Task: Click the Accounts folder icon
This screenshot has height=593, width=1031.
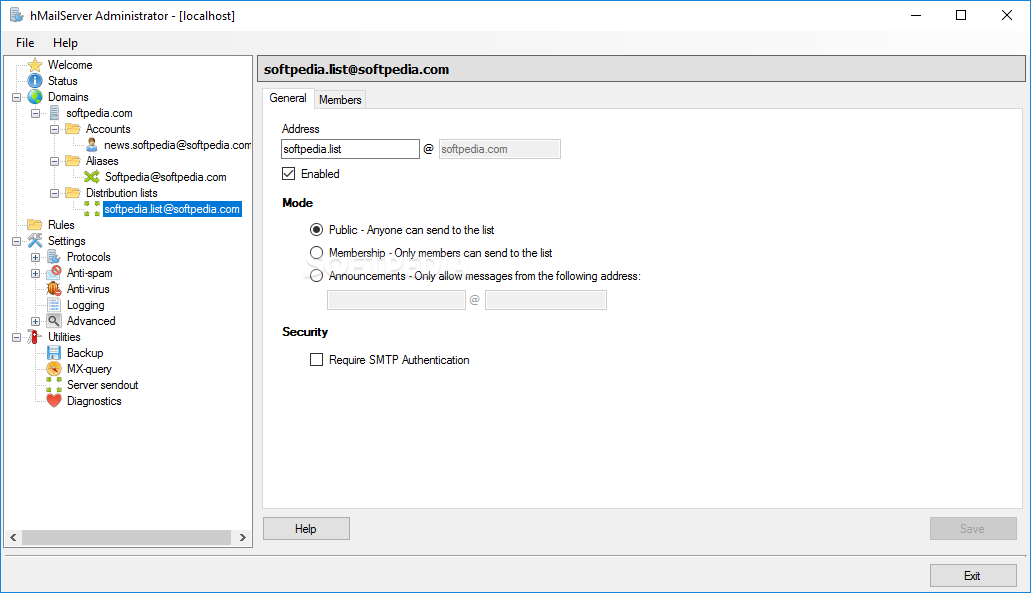Action: 73,129
